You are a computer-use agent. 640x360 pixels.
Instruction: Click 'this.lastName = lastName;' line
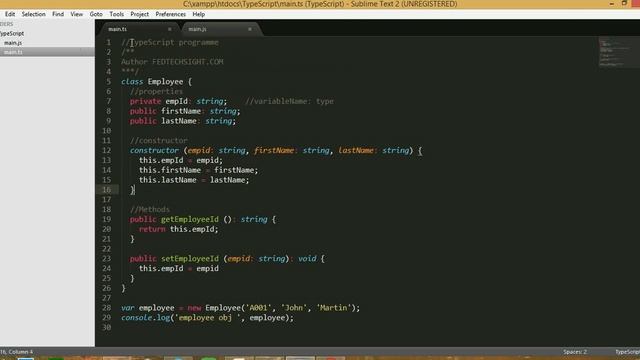[194, 180]
